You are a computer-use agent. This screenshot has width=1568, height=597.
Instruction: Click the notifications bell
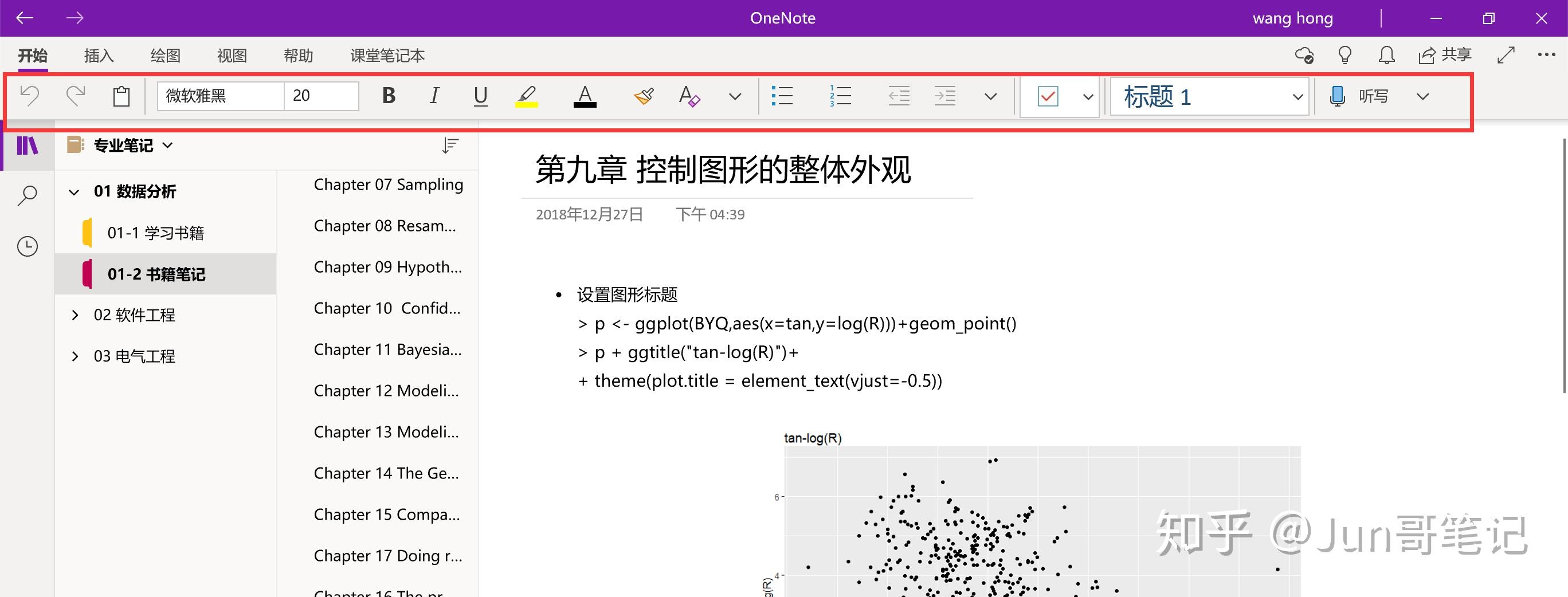point(1386,56)
